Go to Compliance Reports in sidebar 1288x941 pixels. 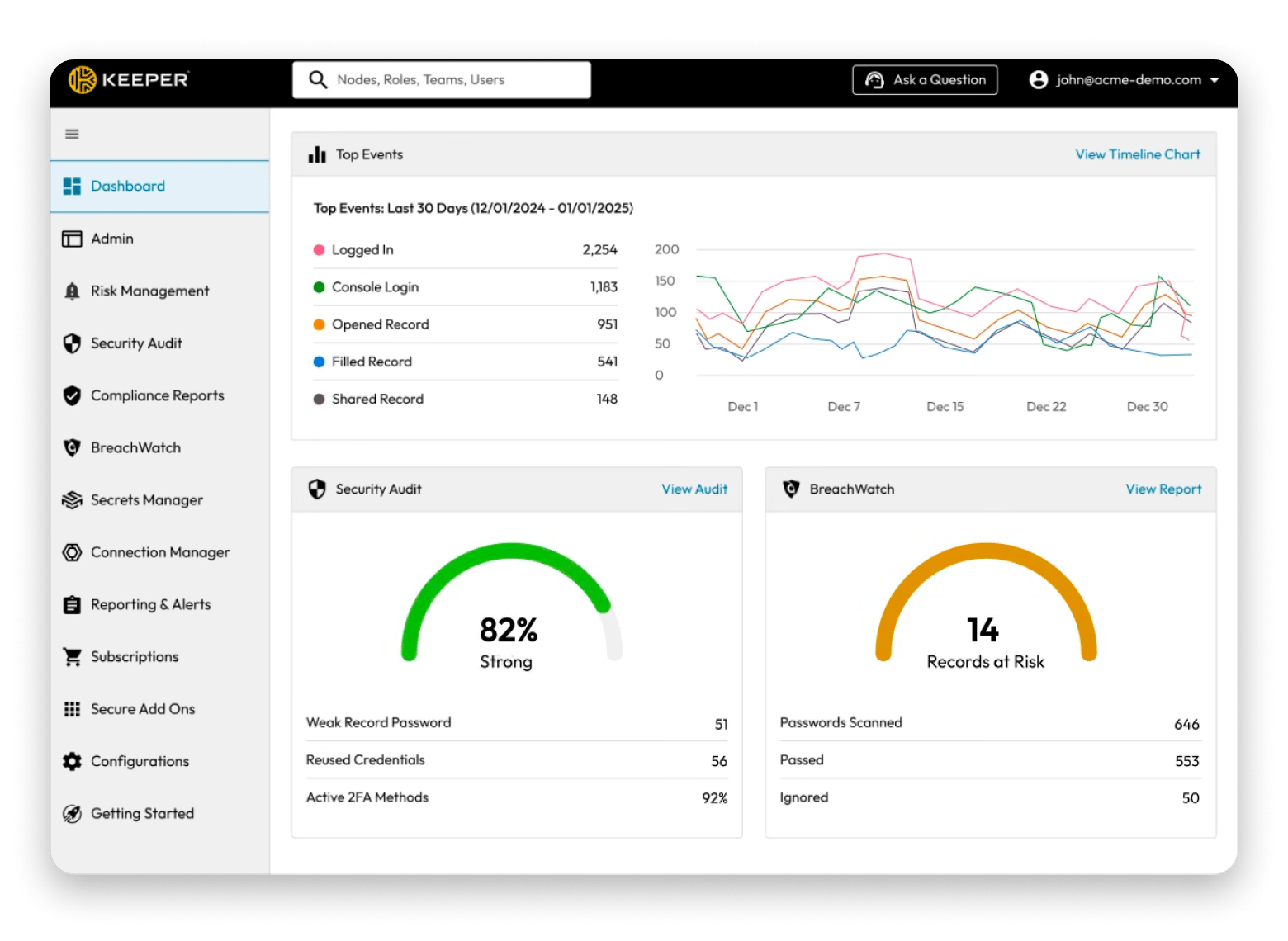point(157,396)
